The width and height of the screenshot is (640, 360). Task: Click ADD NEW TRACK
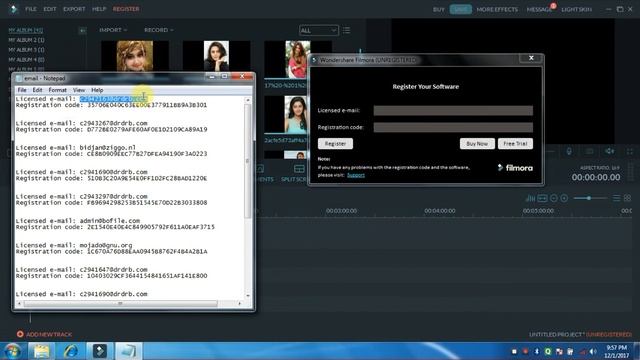click(44, 334)
